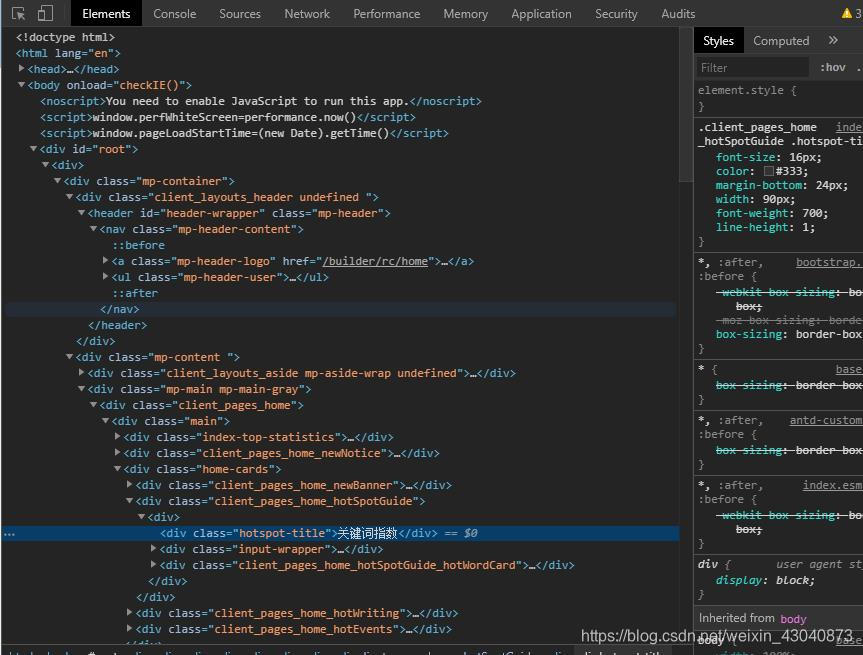863x655 pixels.
Task: Click the three dots beside hotspot-title row
Action: [x=9, y=533]
